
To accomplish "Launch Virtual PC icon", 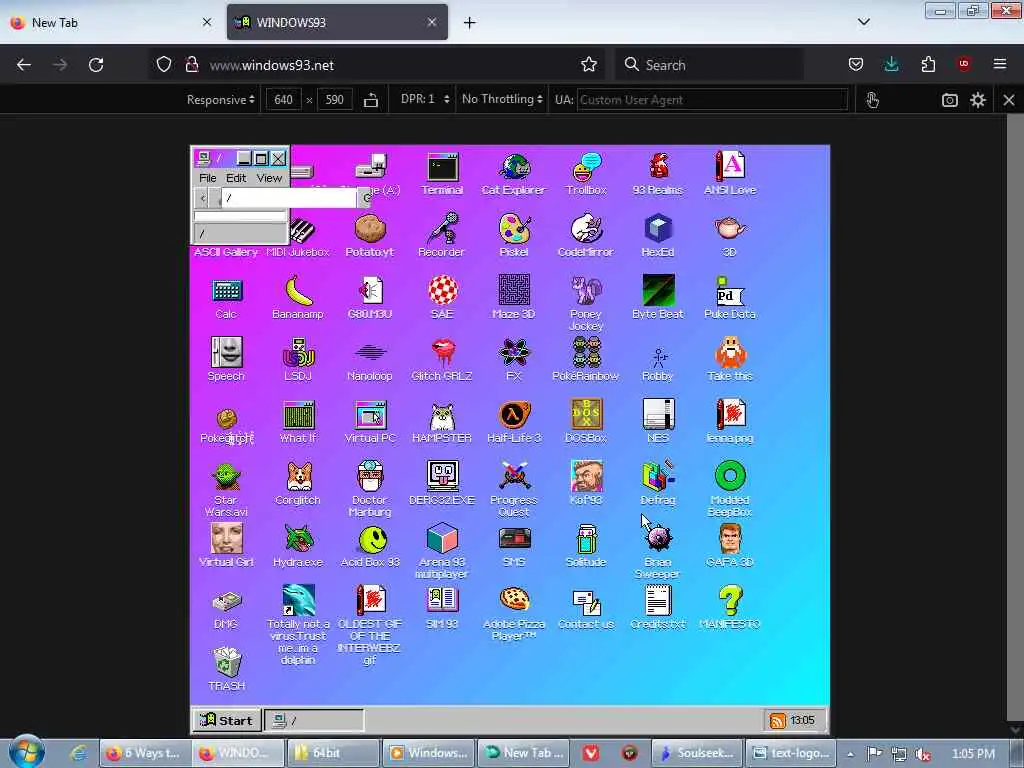I will point(370,422).
